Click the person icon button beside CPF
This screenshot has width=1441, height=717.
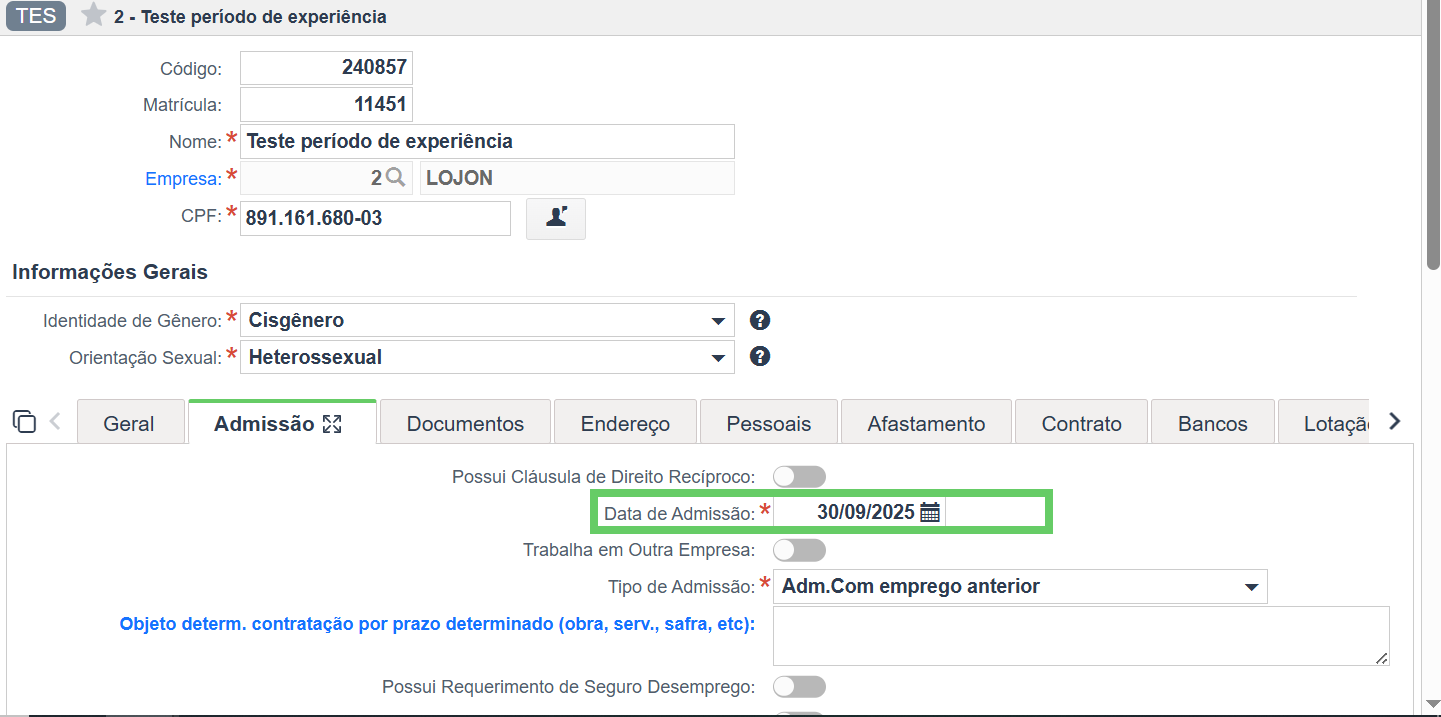point(556,218)
